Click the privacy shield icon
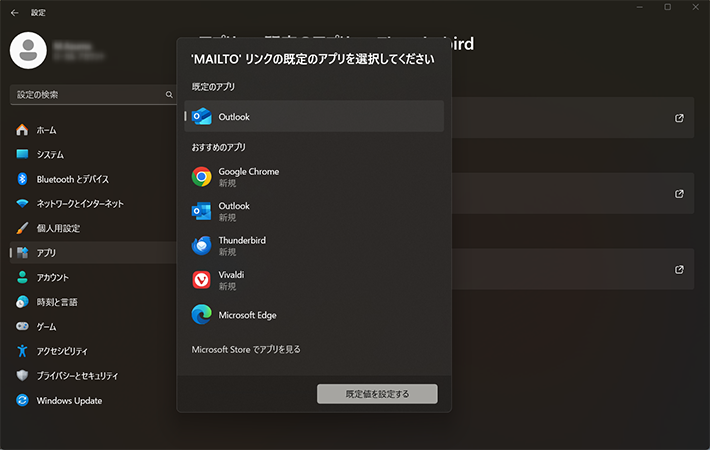The height and width of the screenshot is (450, 710). coord(22,375)
